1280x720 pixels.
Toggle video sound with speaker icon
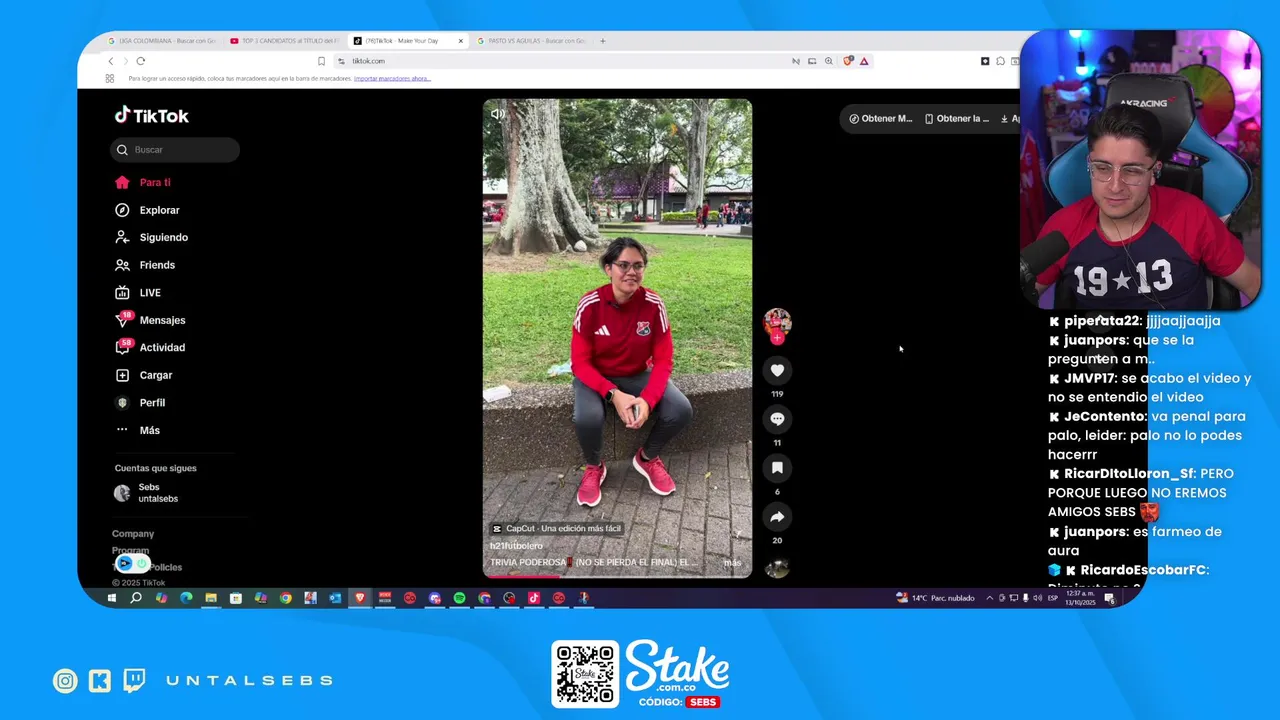click(x=497, y=114)
